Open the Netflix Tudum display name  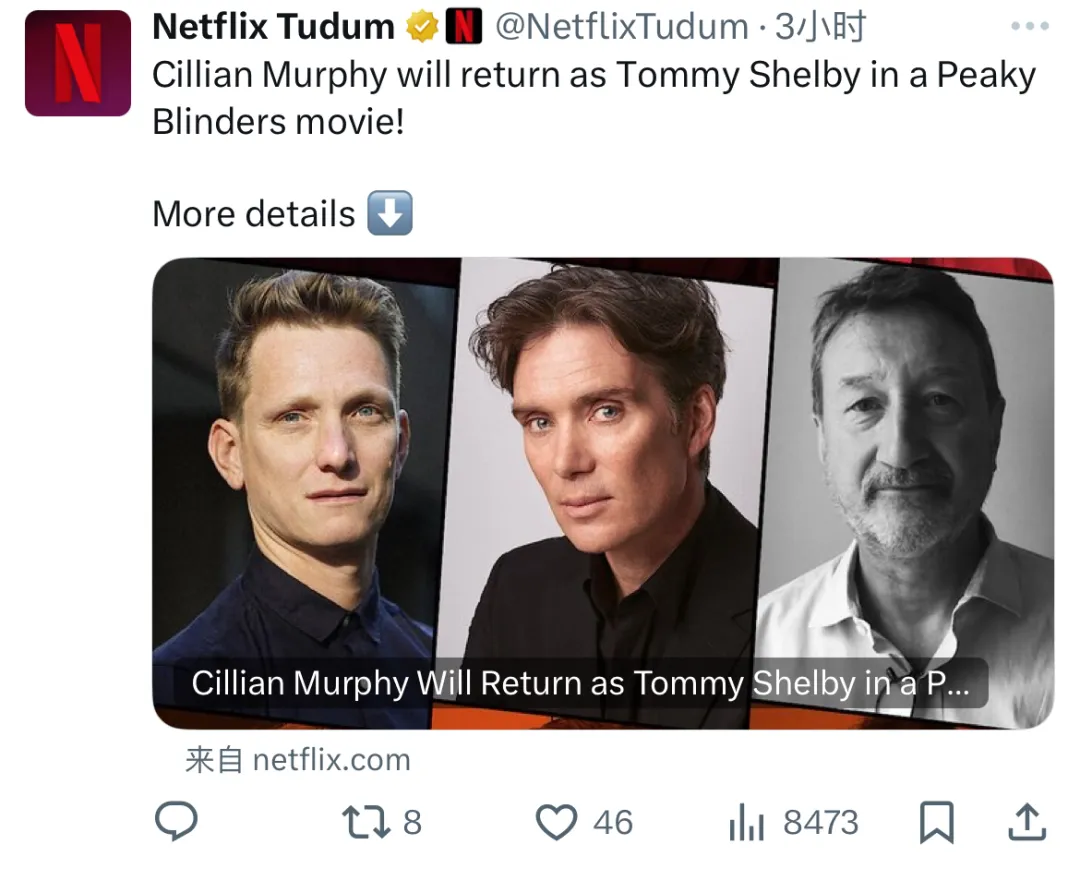(273, 28)
